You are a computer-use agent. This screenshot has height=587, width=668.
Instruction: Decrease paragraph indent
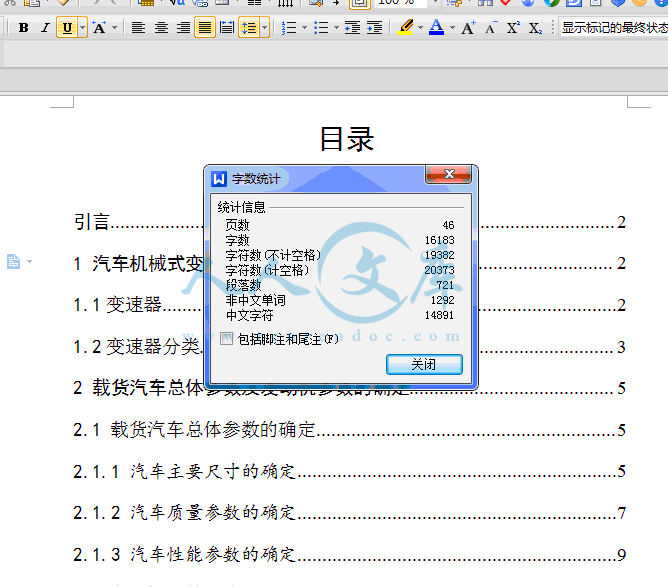pos(352,28)
